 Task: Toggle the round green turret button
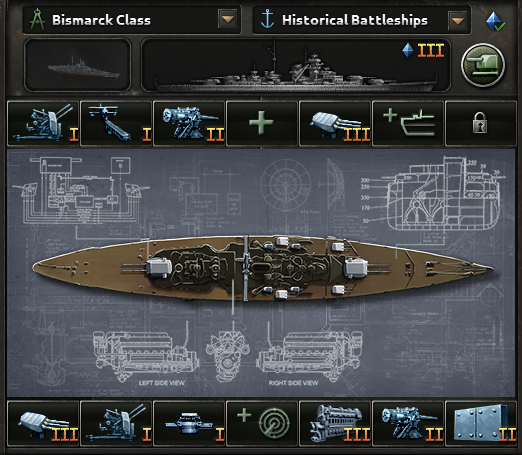click(483, 65)
